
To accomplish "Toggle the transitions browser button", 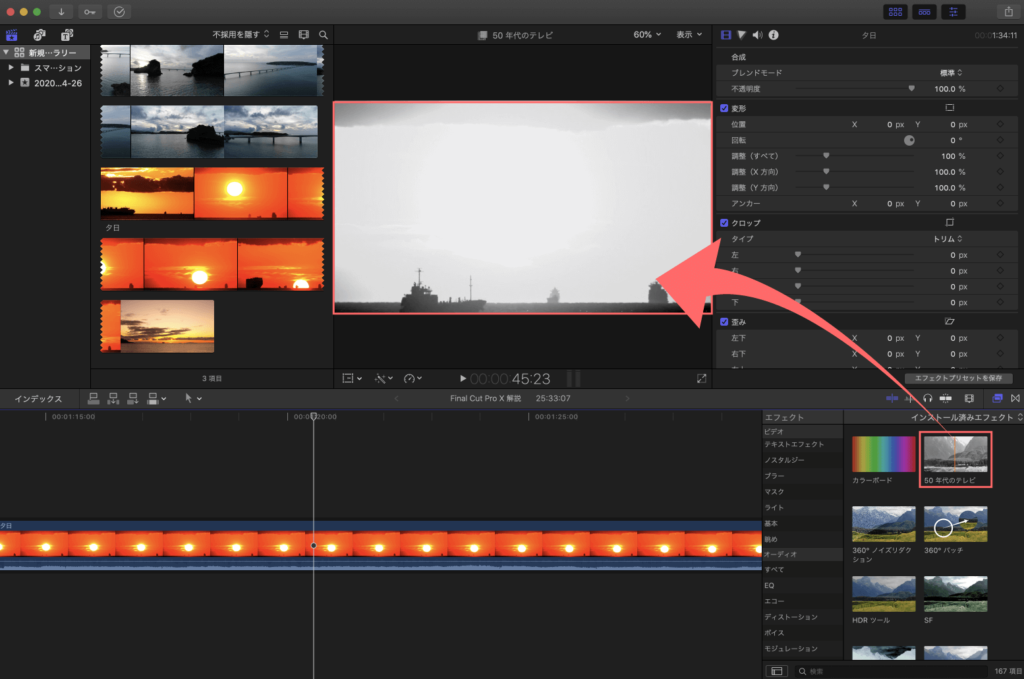I will pos(1015,398).
